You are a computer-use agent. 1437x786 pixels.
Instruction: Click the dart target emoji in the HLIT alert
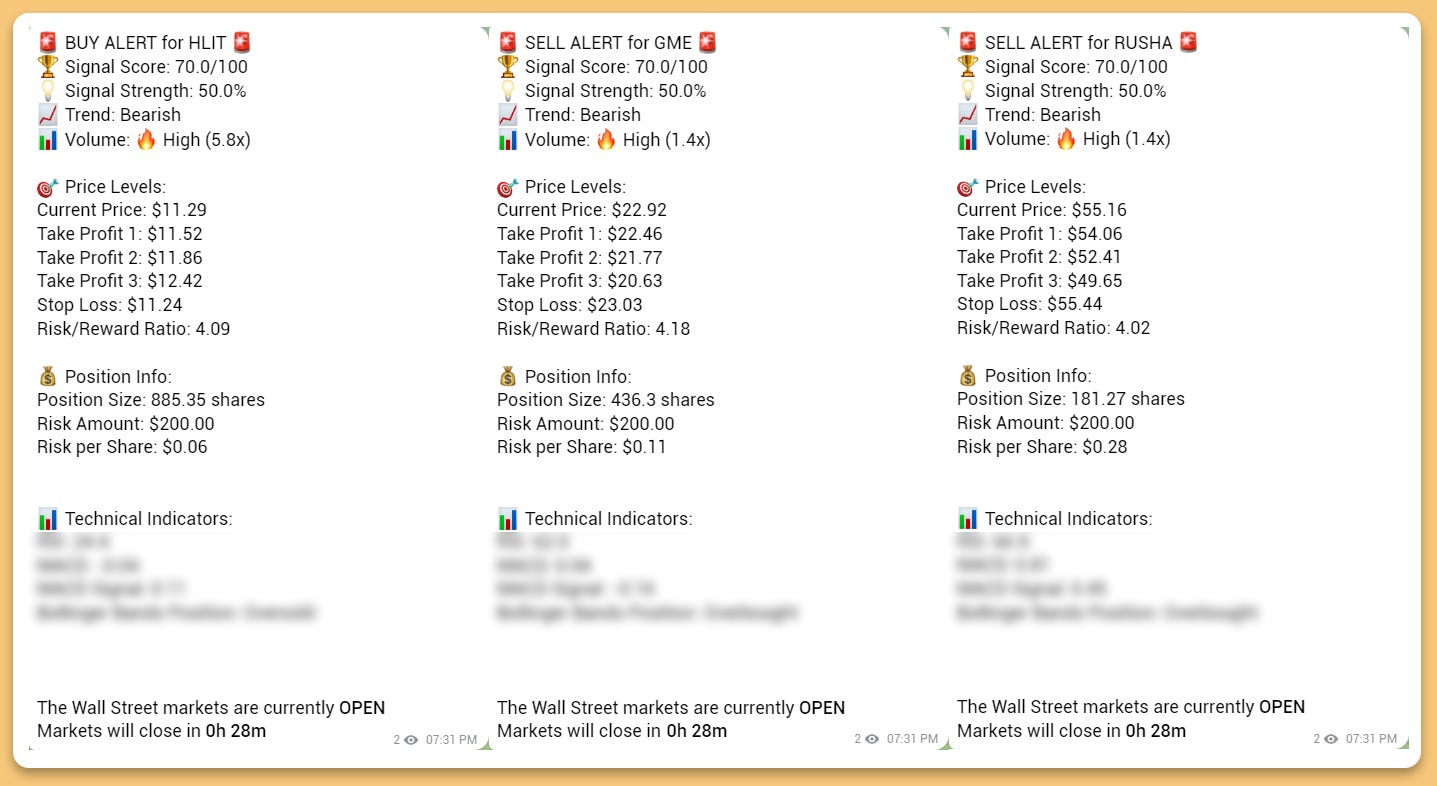click(x=48, y=186)
